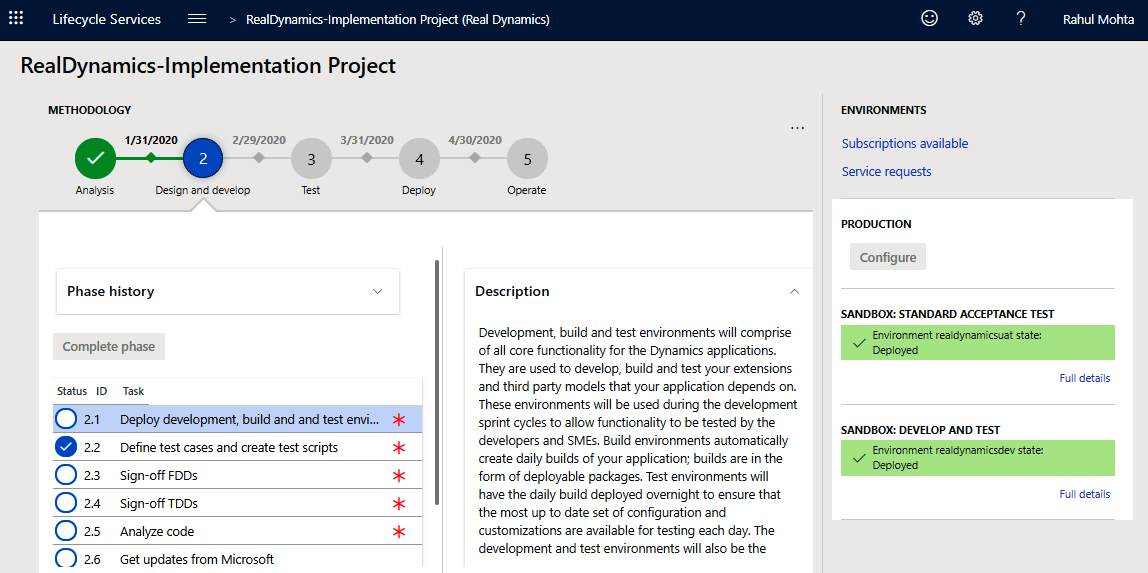Open the hamburger navigation menu
The height and width of the screenshot is (573, 1148).
pos(197,19)
